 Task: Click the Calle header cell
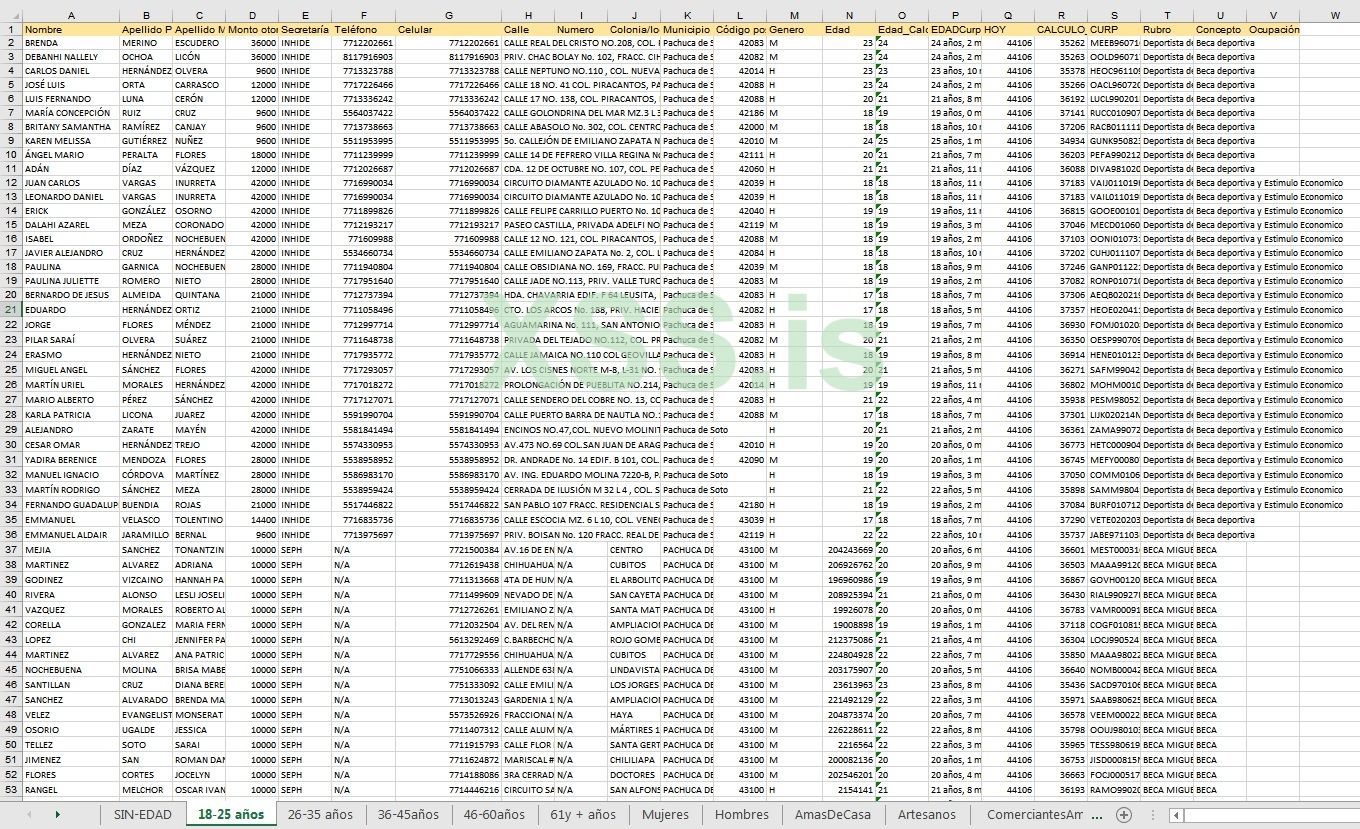(x=528, y=30)
